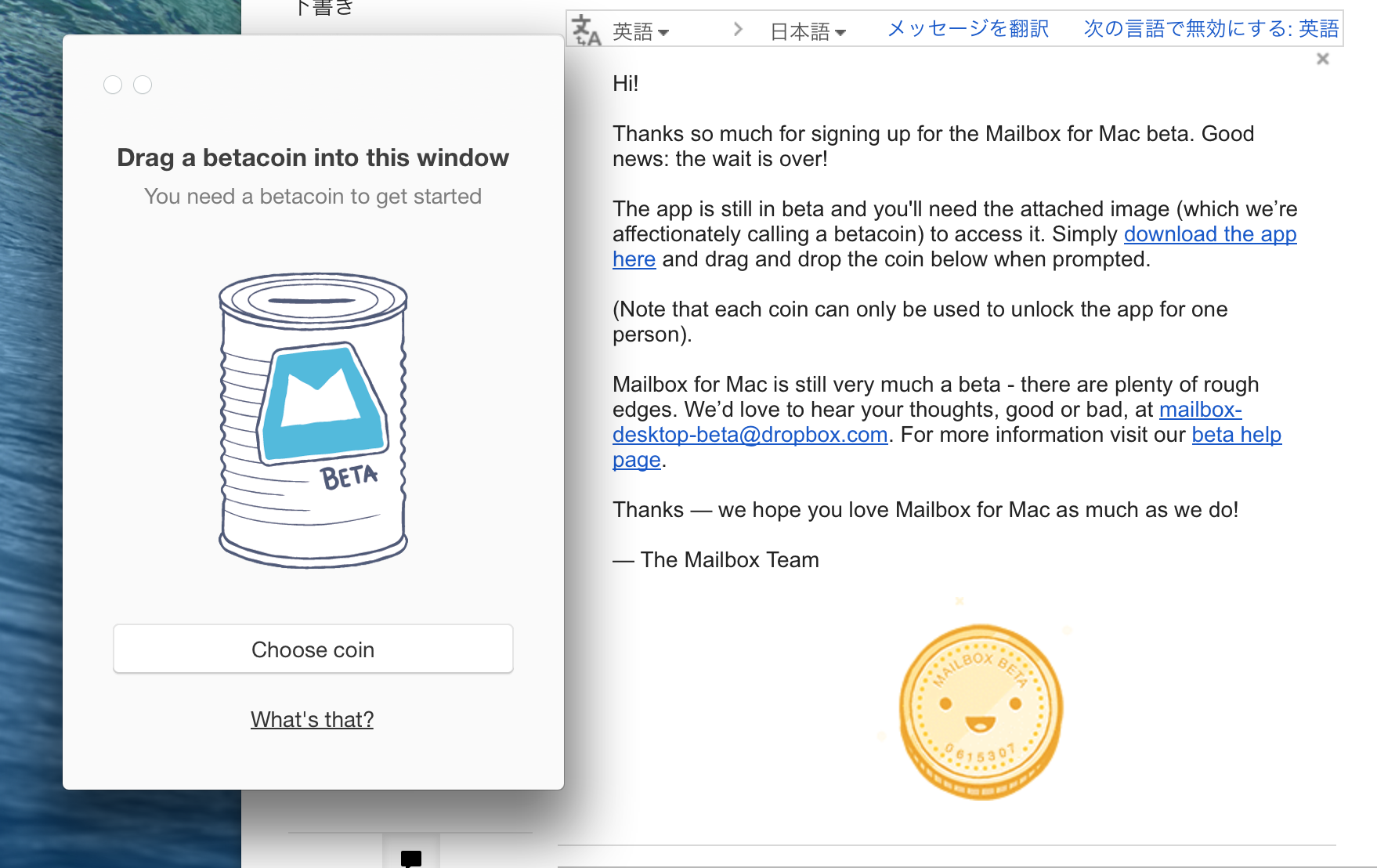Click the 下書き label behind the window
Viewport: 1377px width, 868px height.
click(x=325, y=8)
